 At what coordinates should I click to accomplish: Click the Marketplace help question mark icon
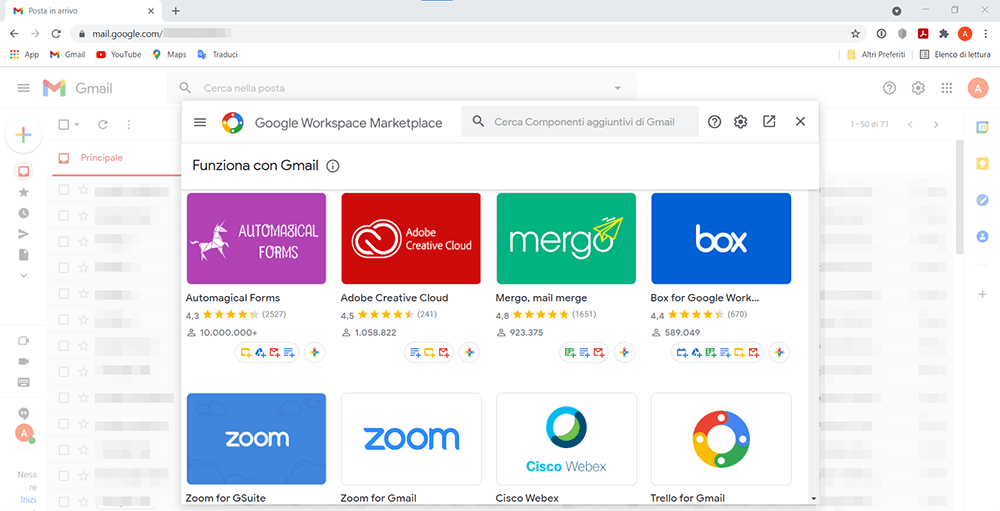(714, 122)
